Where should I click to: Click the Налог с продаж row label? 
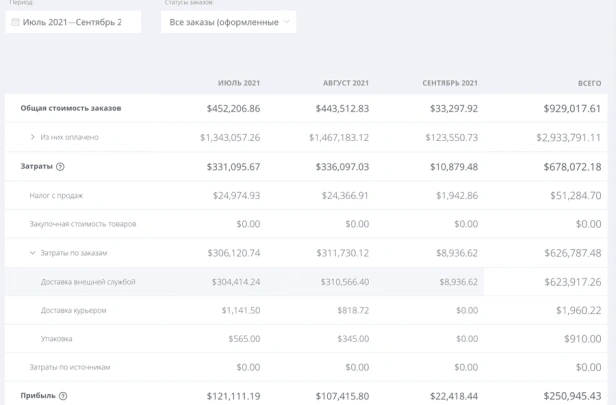coord(56,196)
